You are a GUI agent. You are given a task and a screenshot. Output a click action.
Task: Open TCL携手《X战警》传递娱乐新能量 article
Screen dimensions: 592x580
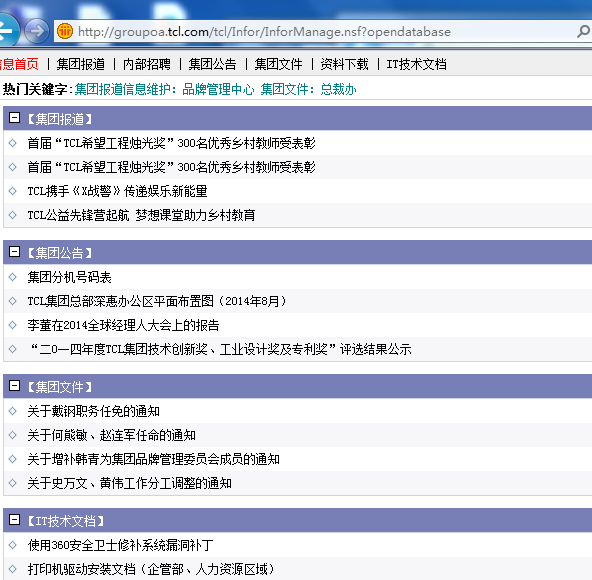117,191
